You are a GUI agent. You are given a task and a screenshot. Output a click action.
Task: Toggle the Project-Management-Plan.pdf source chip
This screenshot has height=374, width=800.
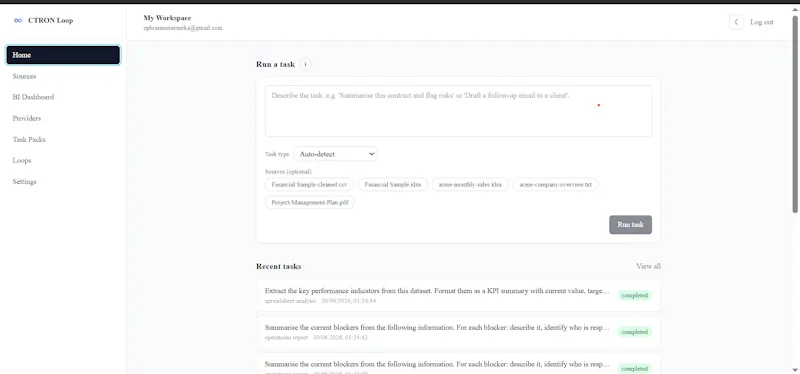(310, 203)
